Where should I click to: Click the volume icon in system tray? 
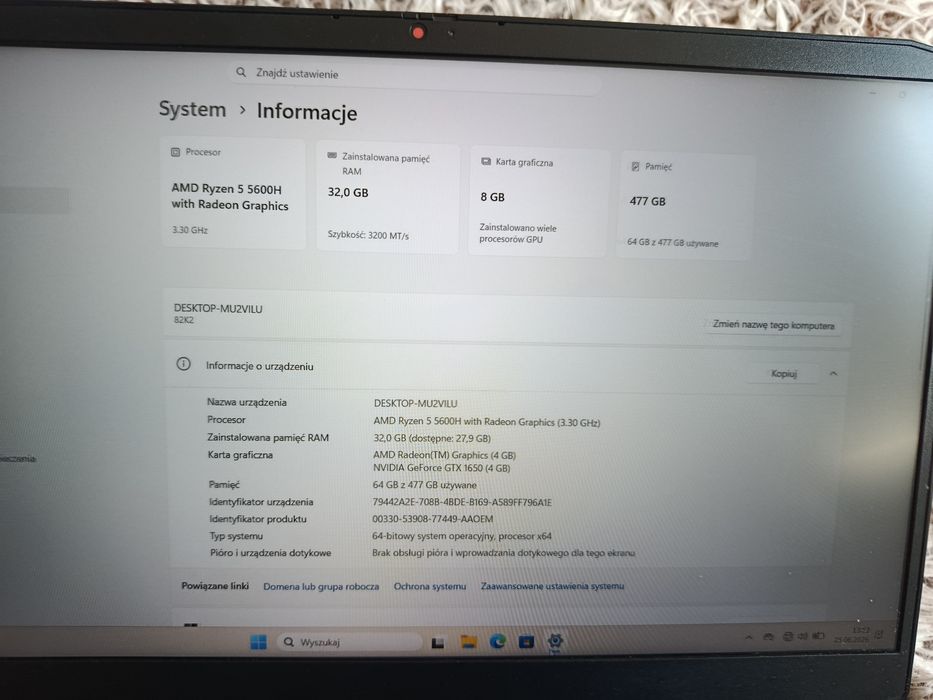(802, 636)
